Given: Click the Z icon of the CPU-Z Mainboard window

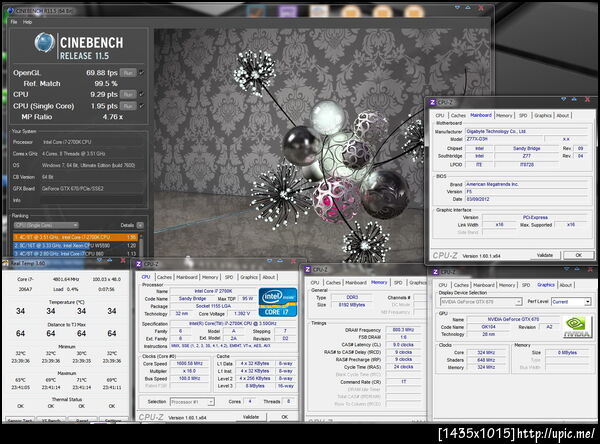Looking at the screenshot, I should pos(432,102).
